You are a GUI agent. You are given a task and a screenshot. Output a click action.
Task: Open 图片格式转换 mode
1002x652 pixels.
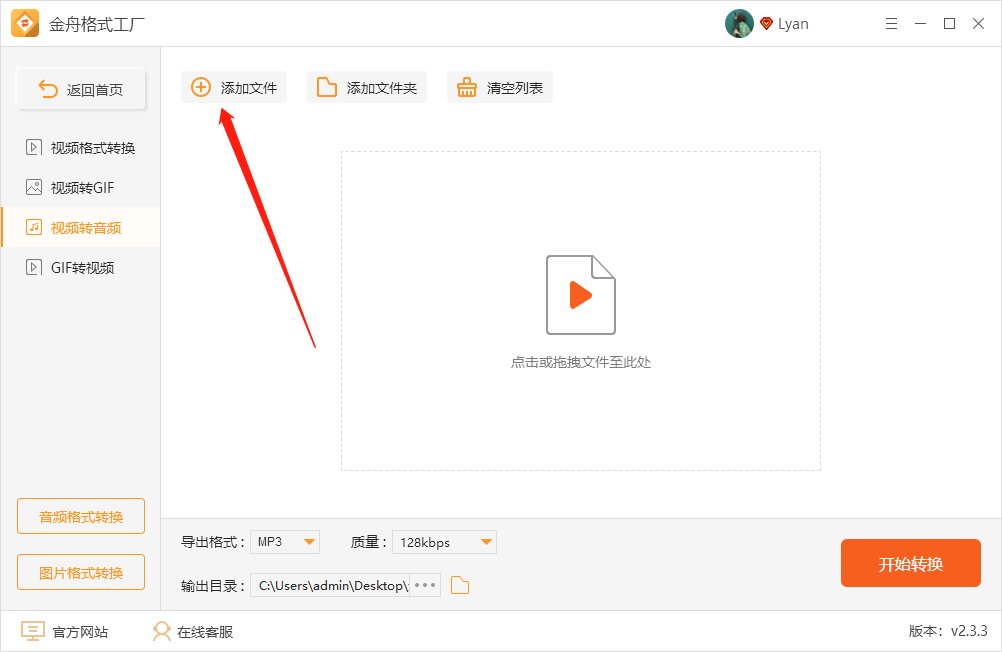tap(80, 572)
